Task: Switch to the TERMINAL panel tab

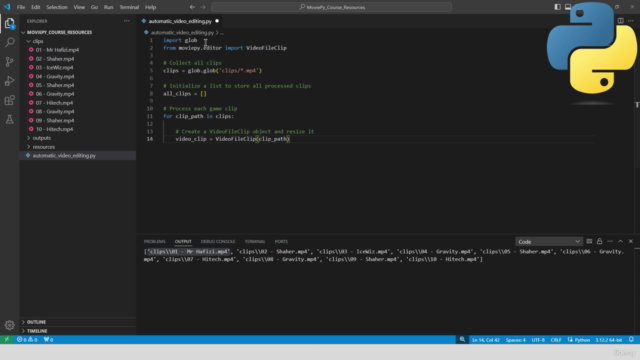Action: tap(255, 242)
